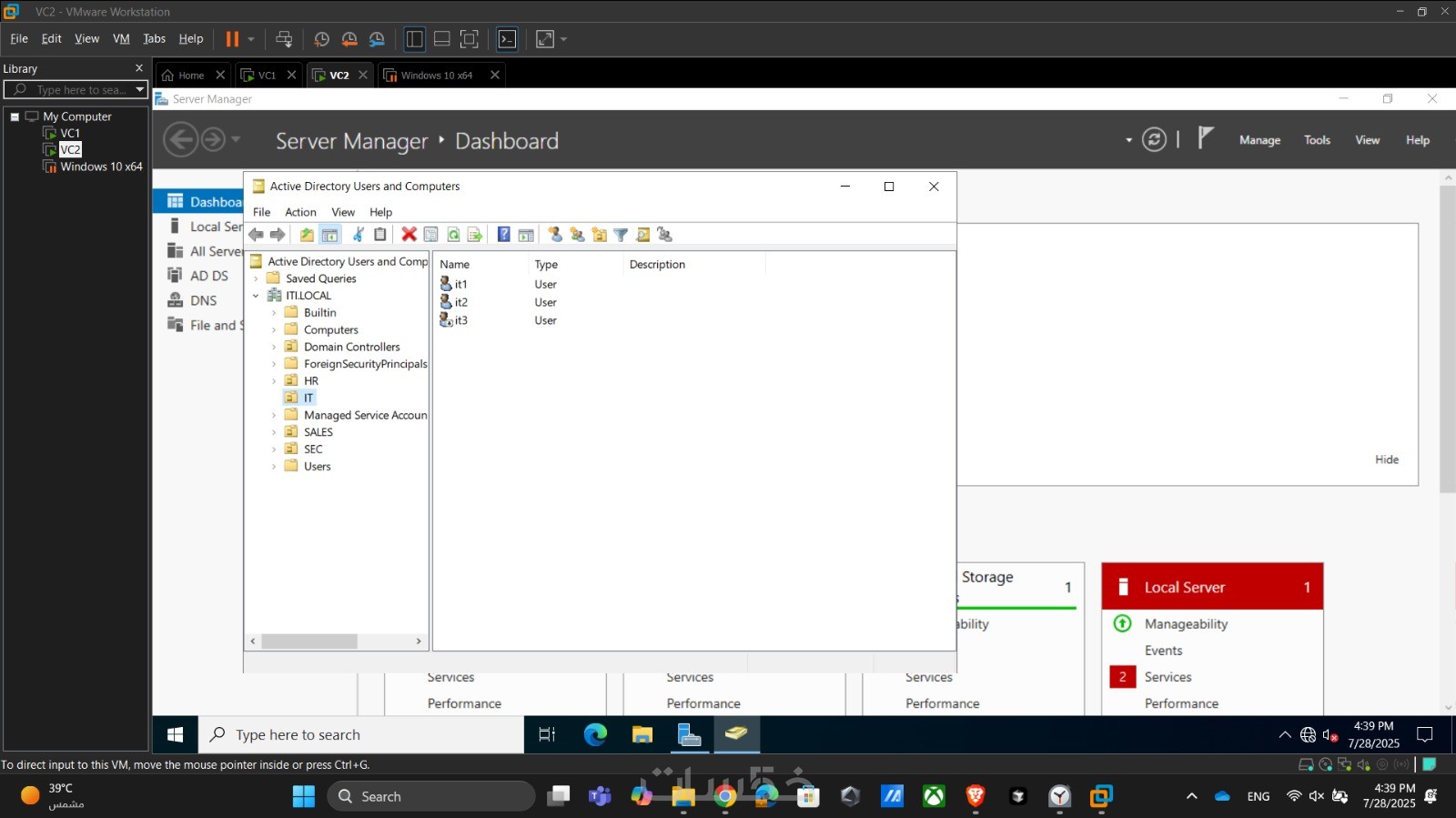Refresh the Active Directory view
The height and width of the screenshot is (818, 1456).
pyautogui.click(x=453, y=235)
